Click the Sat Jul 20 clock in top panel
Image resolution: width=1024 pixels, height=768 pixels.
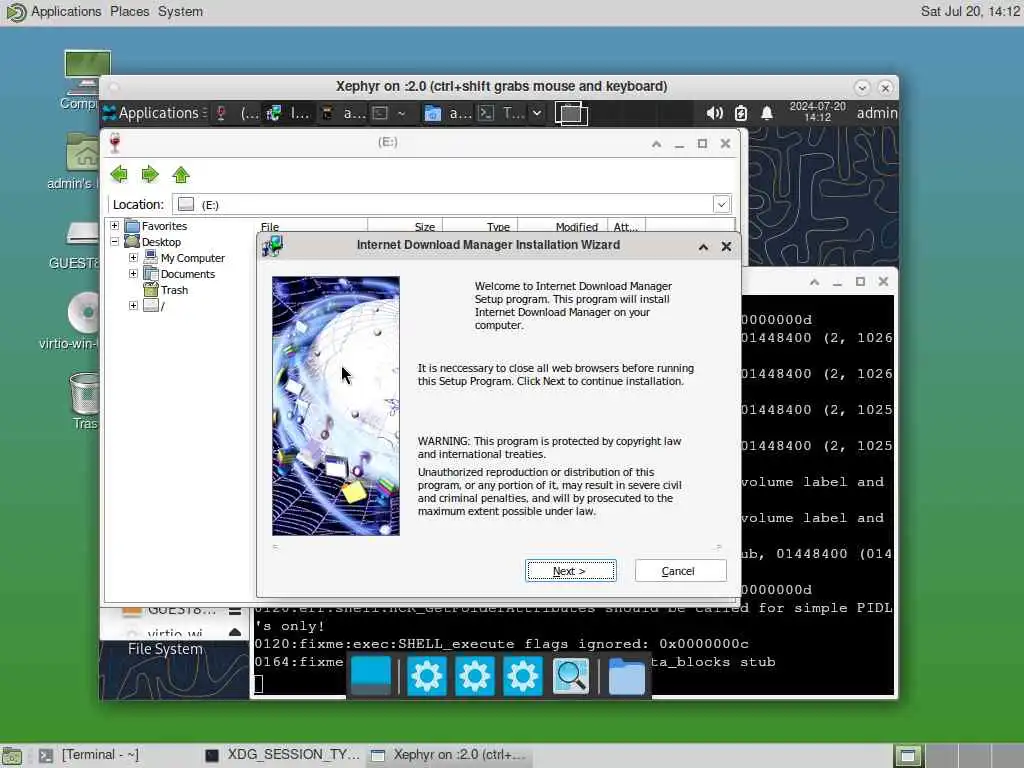[x=970, y=11]
